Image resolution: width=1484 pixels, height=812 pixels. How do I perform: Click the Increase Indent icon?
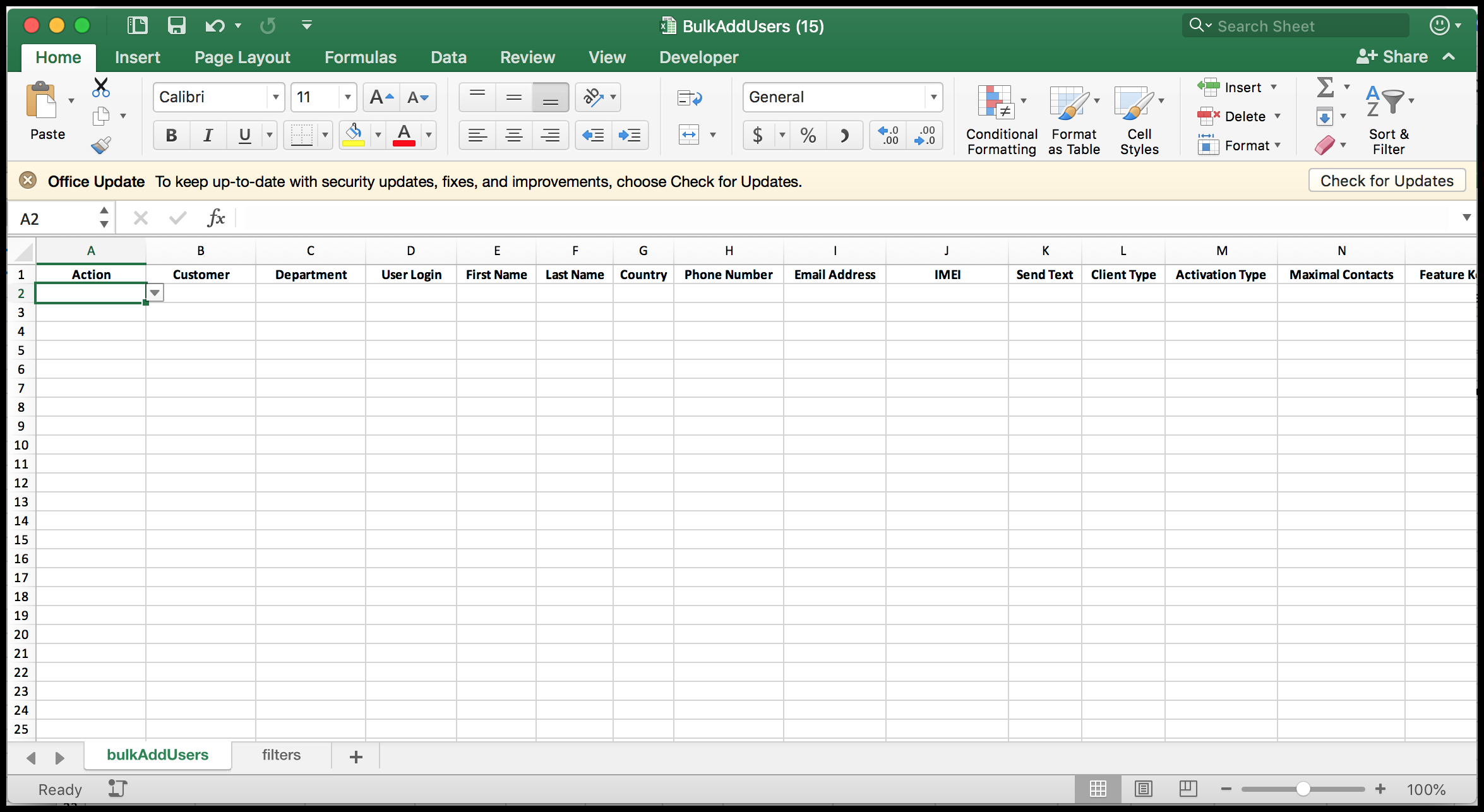(630, 135)
